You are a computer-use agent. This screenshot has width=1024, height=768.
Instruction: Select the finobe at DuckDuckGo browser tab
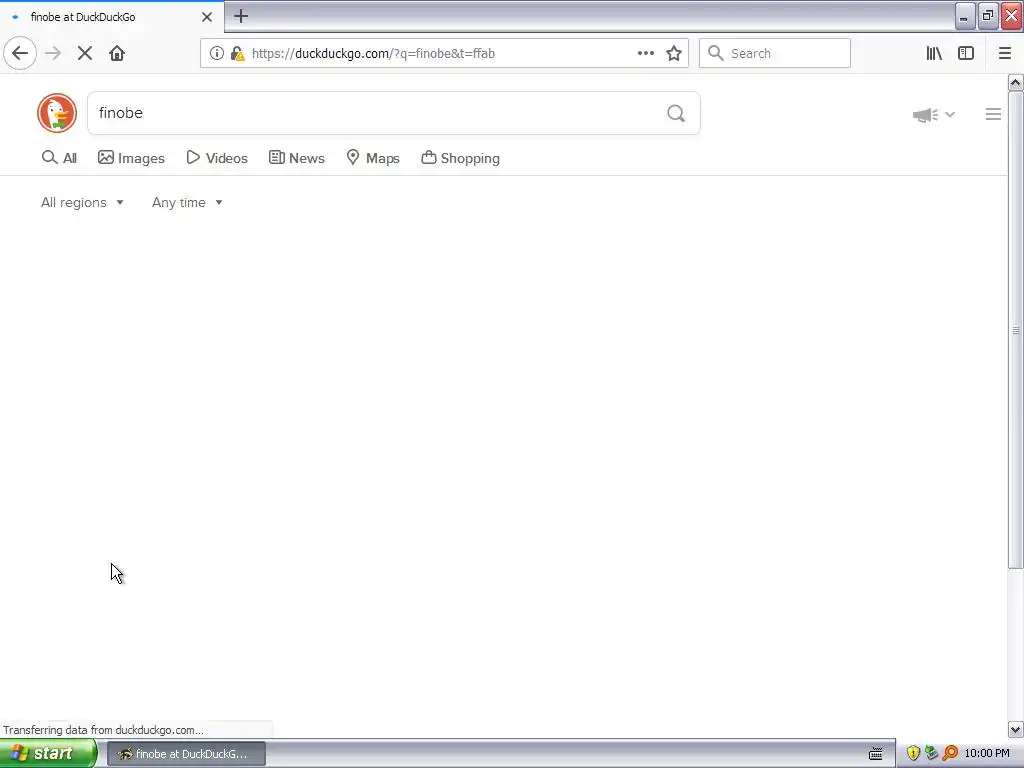tap(111, 17)
